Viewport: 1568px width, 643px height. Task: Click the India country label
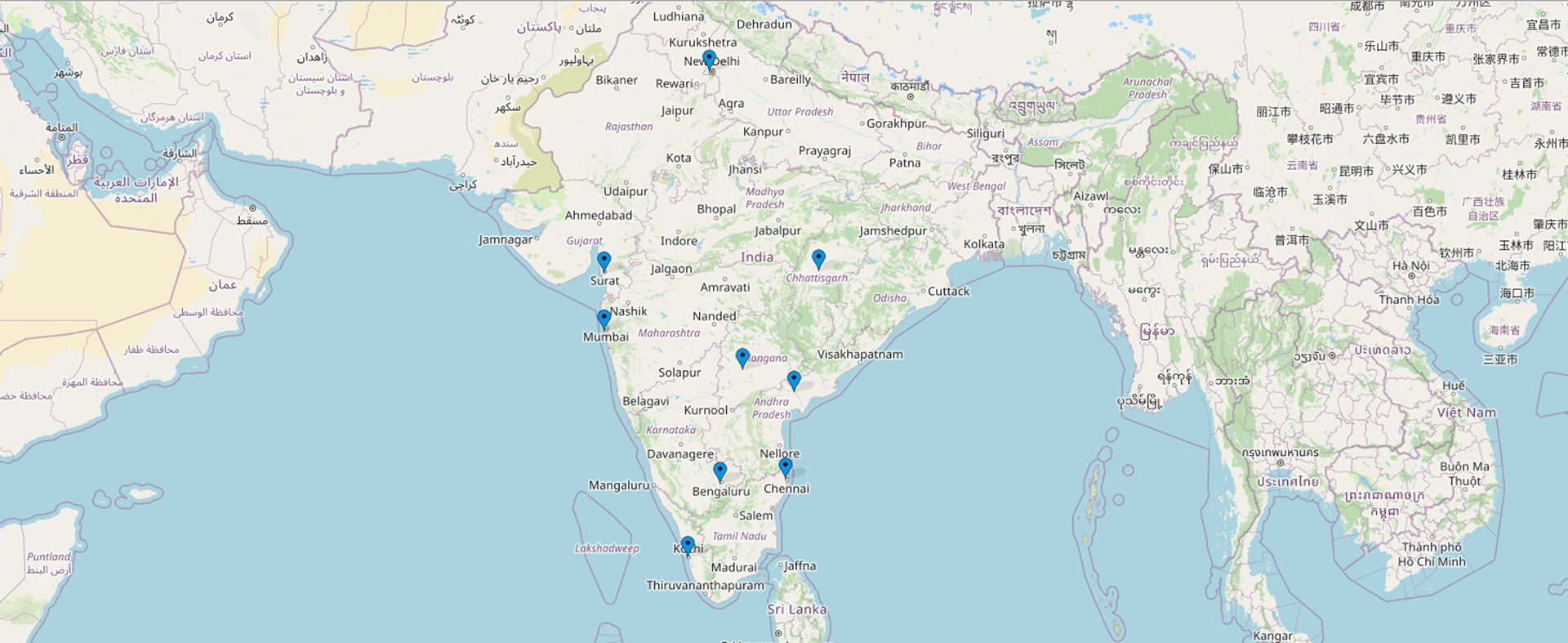(756, 257)
